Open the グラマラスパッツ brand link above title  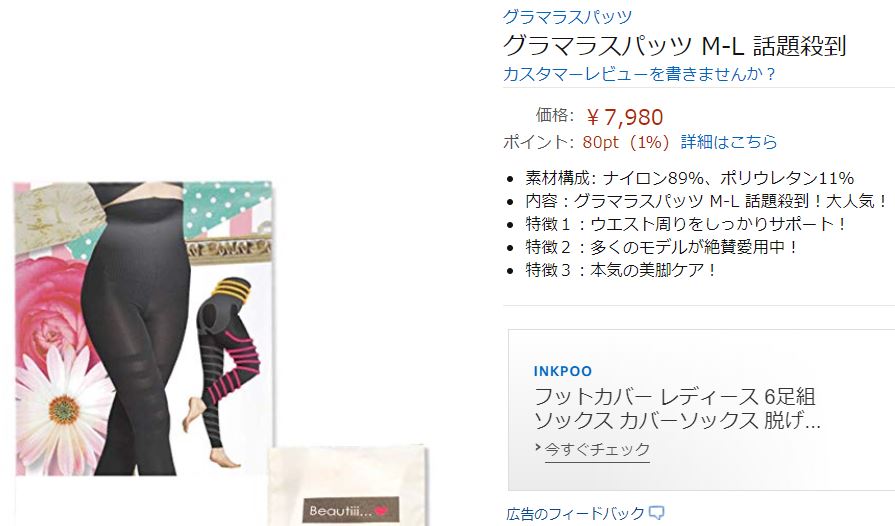click(567, 17)
